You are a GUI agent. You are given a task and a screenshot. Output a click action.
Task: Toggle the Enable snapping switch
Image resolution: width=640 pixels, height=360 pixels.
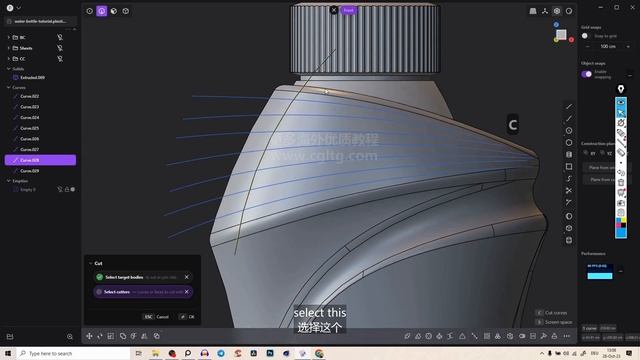pyautogui.click(x=587, y=74)
